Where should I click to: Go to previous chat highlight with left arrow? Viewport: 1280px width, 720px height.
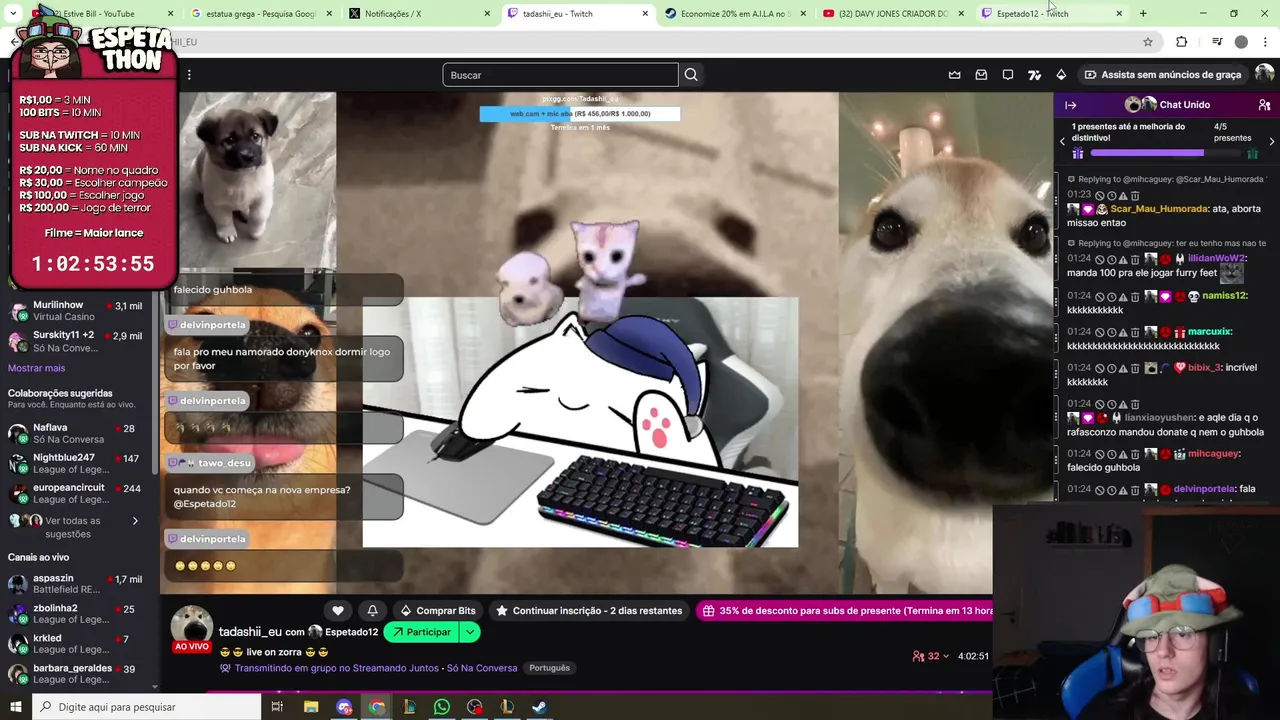1062,141
